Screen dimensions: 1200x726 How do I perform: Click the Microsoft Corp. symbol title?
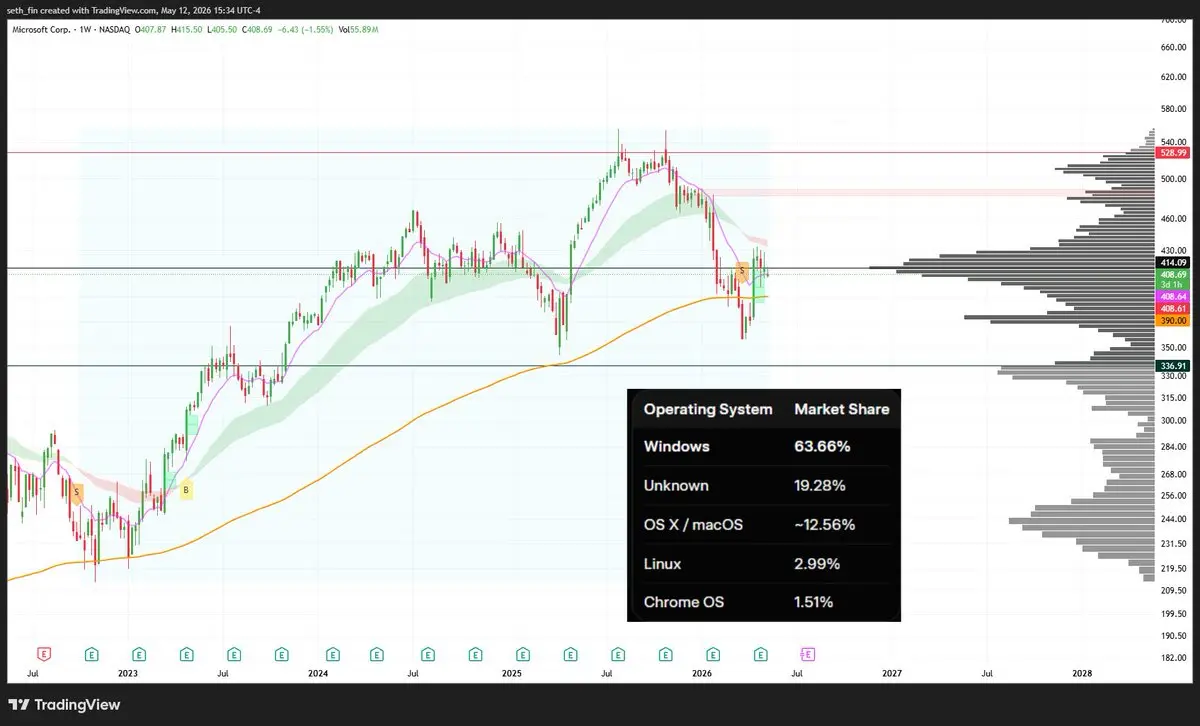click(x=41, y=30)
